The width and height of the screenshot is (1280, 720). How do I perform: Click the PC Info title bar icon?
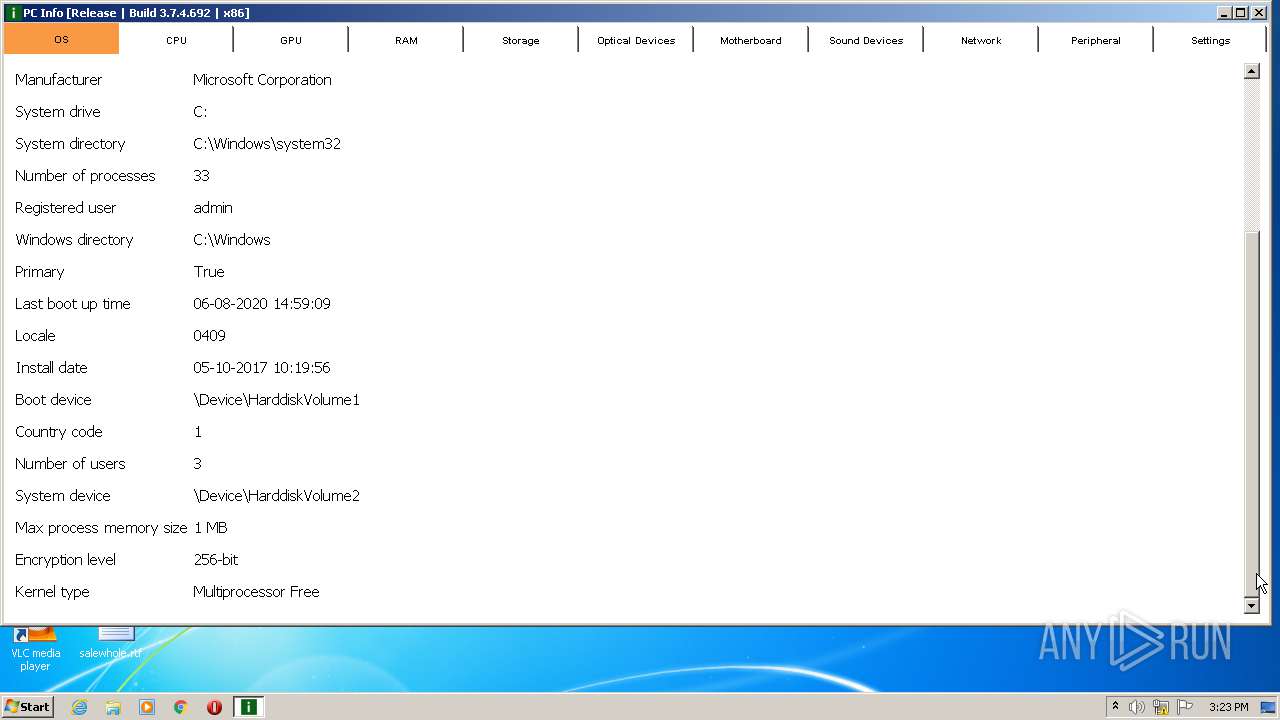13,13
